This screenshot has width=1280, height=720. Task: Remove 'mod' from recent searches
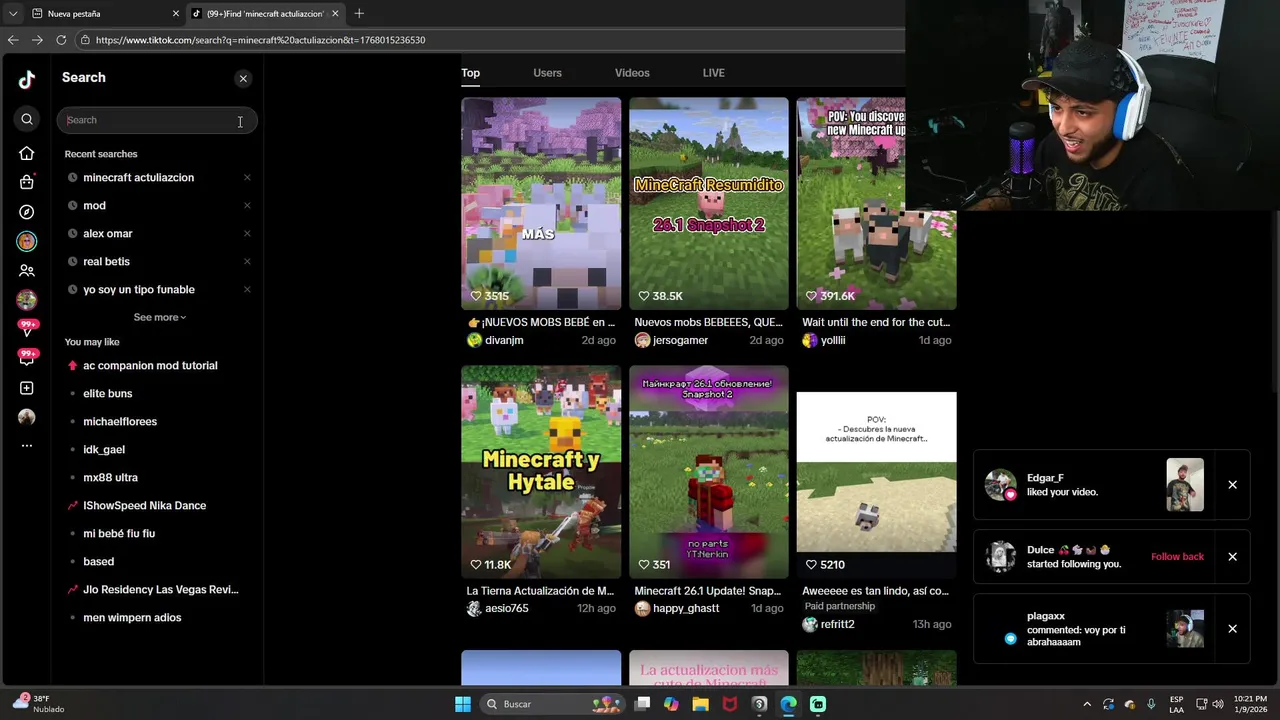tap(247, 206)
